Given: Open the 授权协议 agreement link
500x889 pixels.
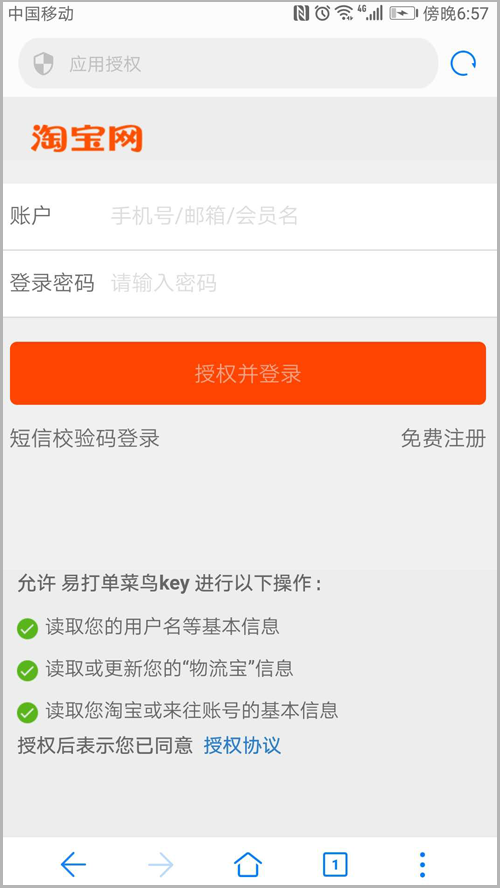Looking at the screenshot, I should click(243, 745).
